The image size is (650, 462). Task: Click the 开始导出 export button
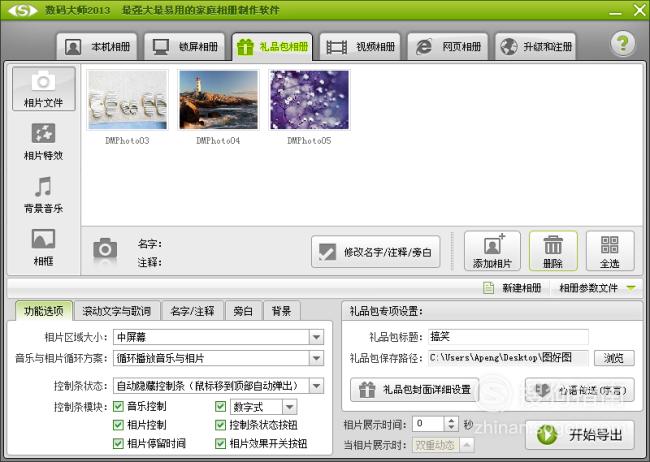point(580,435)
